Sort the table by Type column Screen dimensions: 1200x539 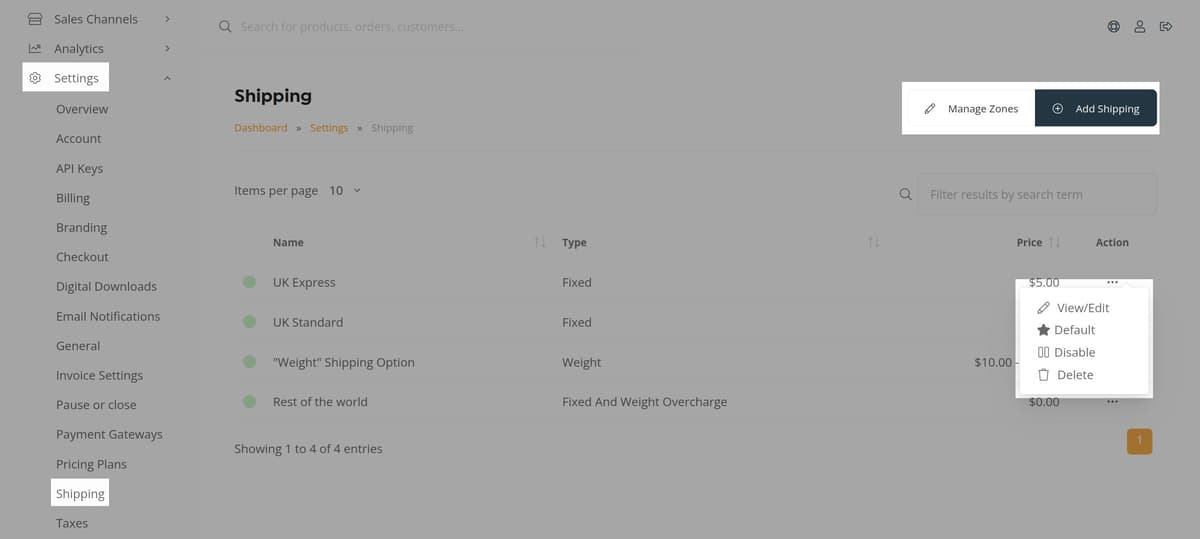click(873, 243)
